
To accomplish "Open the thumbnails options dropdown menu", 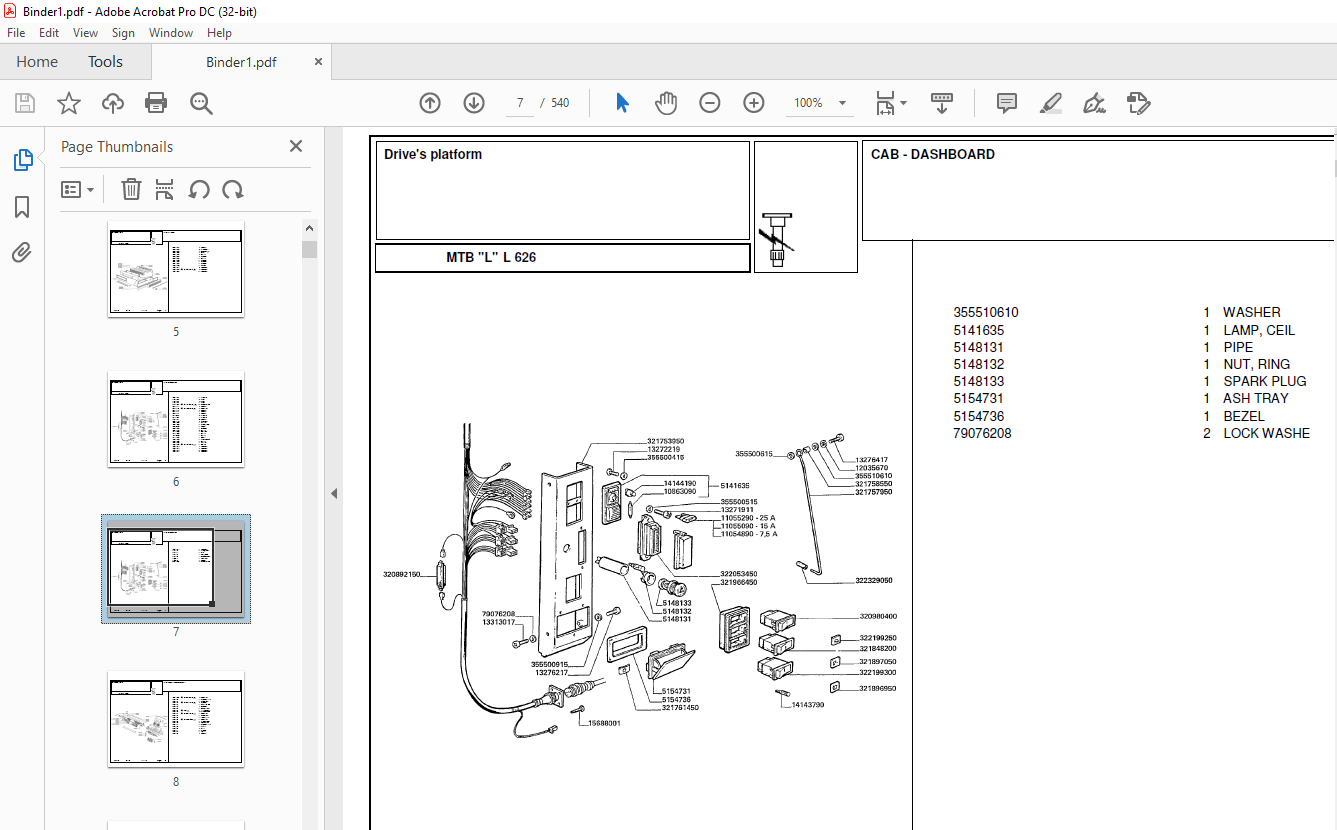I will coord(77,189).
